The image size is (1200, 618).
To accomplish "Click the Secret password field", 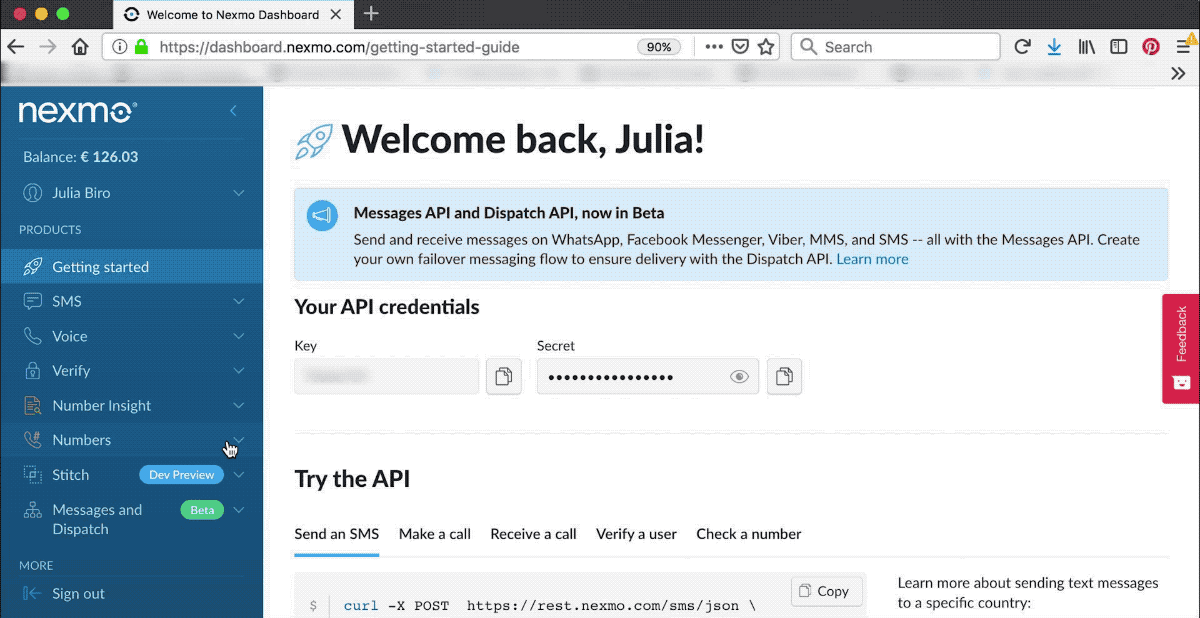I will 648,377.
